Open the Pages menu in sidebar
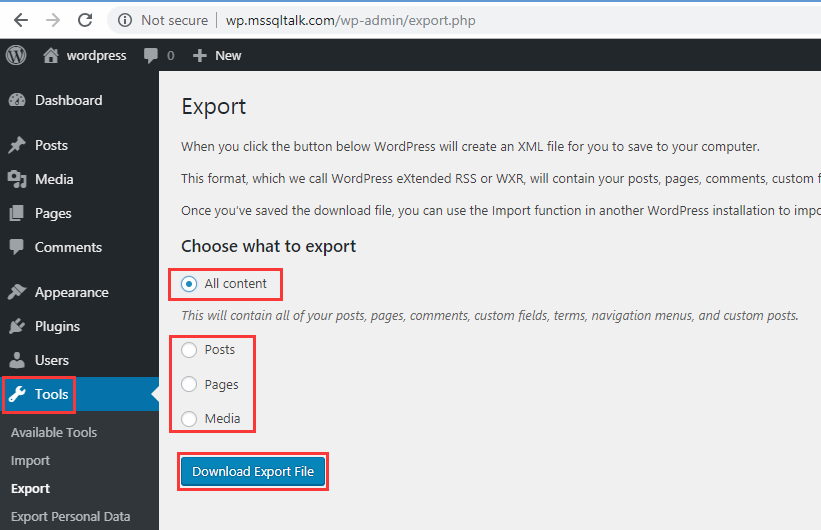The image size is (821, 530). (x=53, y=213)
